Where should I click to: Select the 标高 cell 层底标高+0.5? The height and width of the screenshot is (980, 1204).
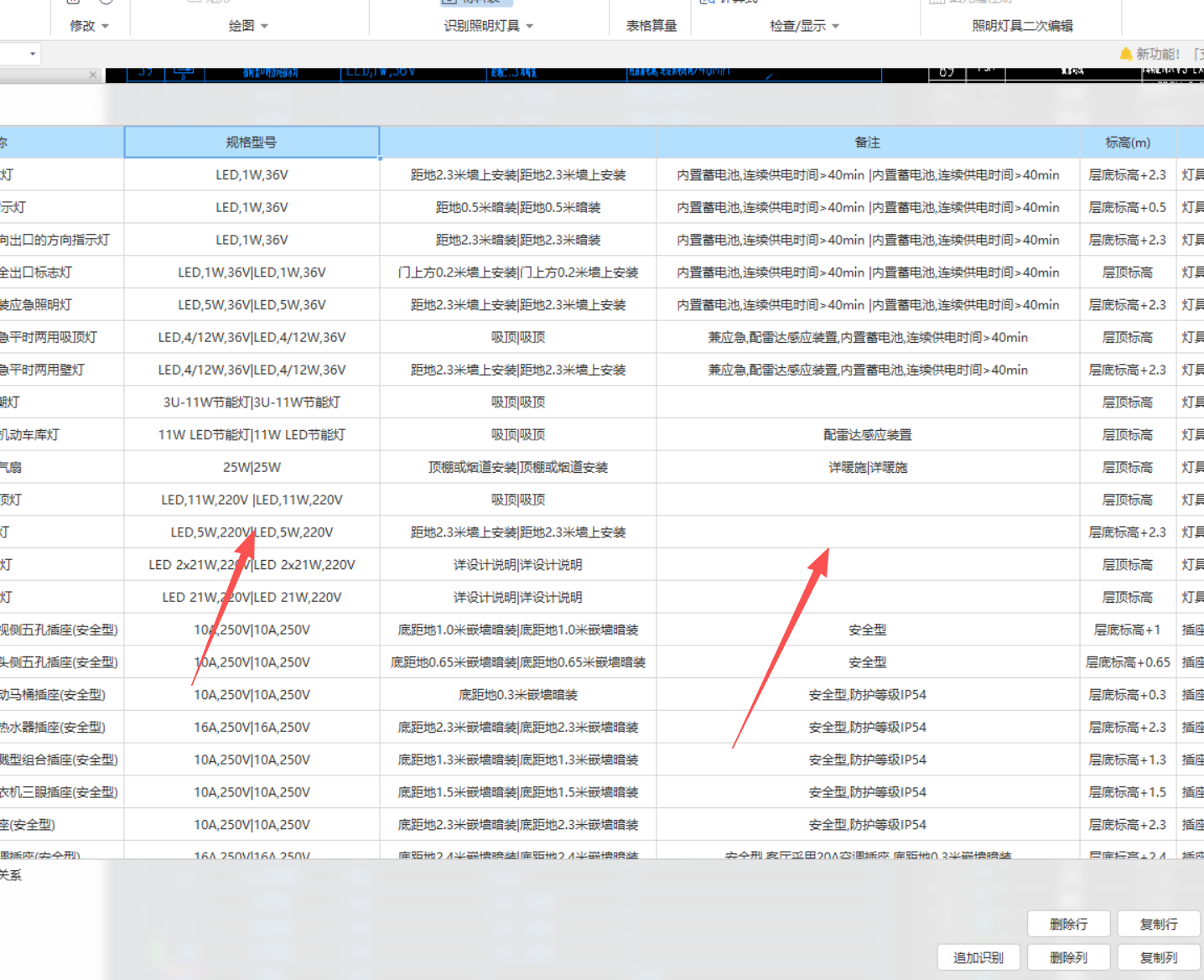[1128, 207]
